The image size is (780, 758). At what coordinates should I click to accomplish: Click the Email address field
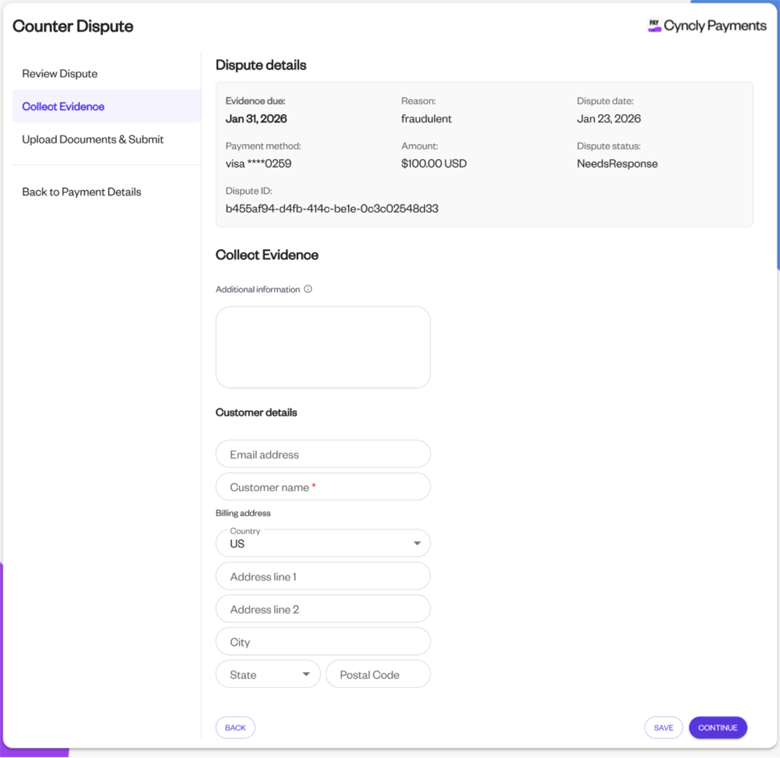(x=323, y=454)
